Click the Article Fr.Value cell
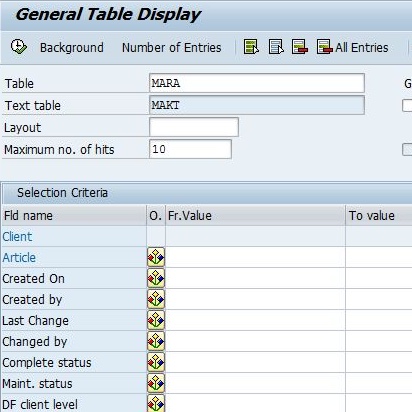Image resolution: width=412 pixels, height=412 pixels. point(255,257)
